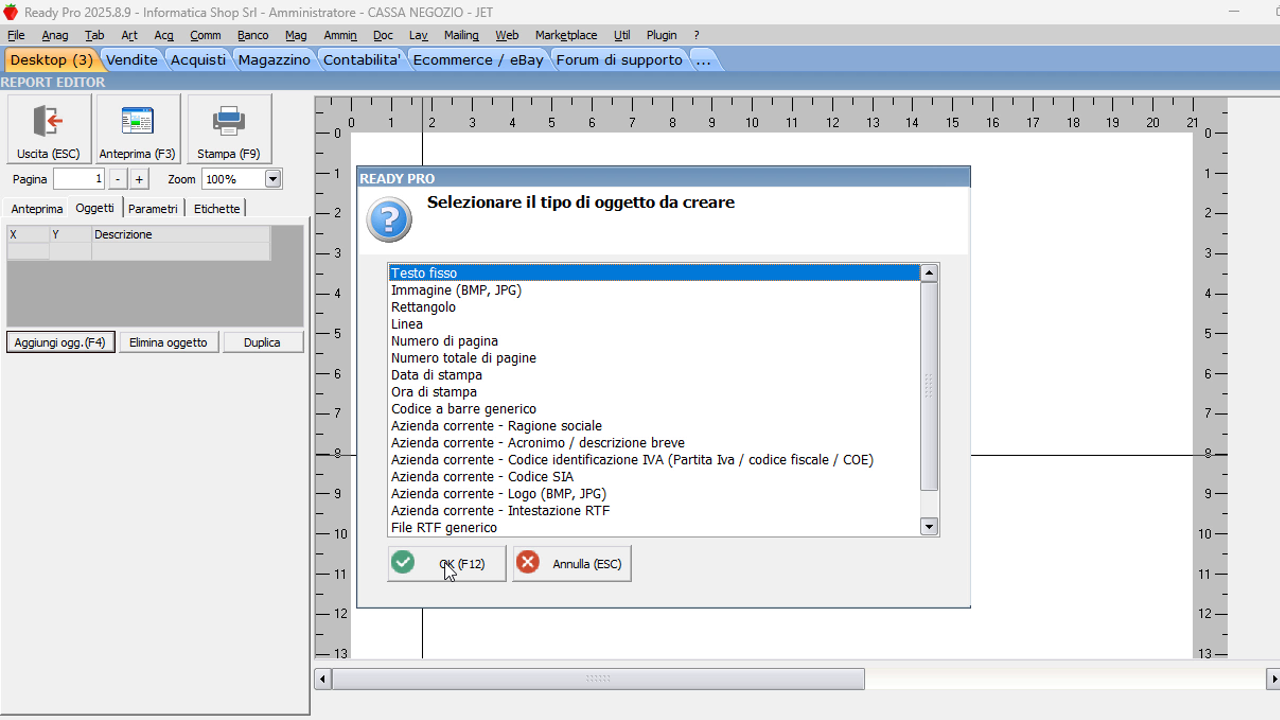This screenshot has height=720, width=1280.
Task: Decrease page number with minus button
Action: [x=118, y=179]
